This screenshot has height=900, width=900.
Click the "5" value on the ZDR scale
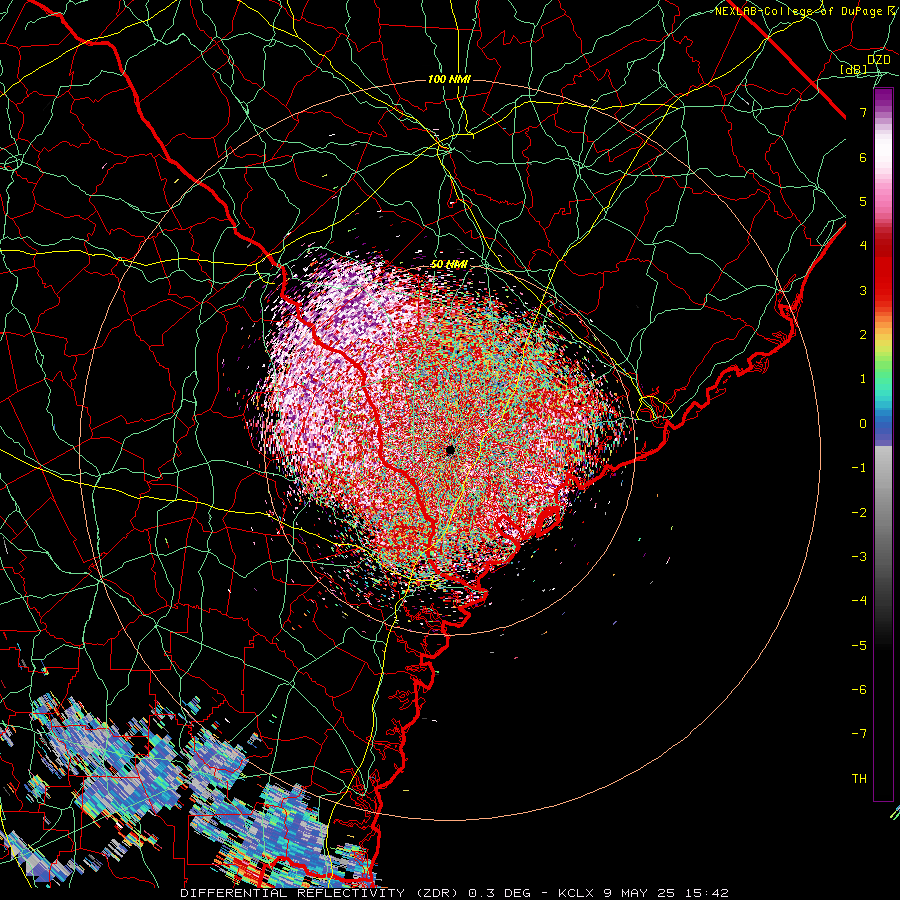(863, 201)
